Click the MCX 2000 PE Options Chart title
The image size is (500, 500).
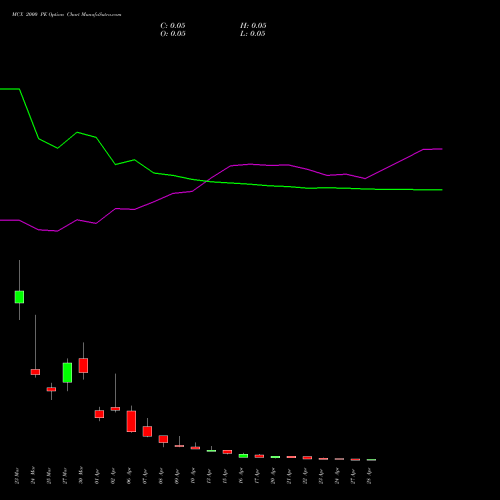point(67,15)
